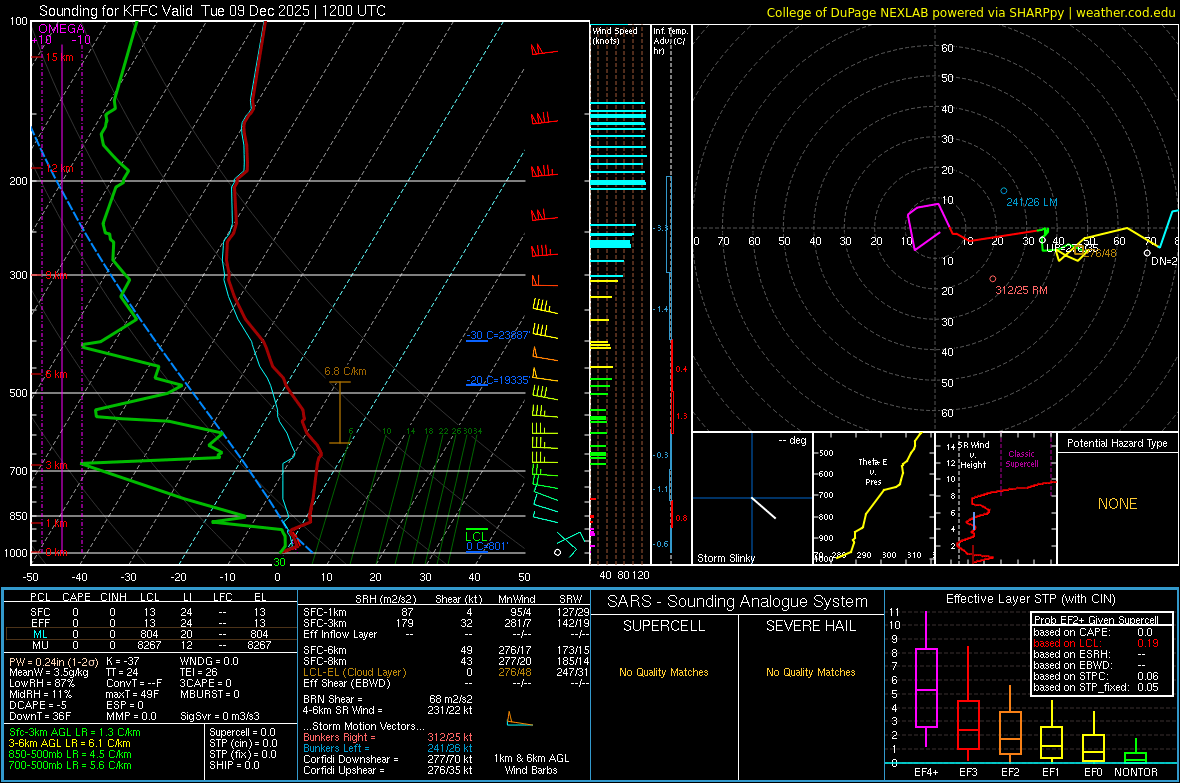
Task: Select the OMEGA label on the skew-T
Action: point(62,29)
